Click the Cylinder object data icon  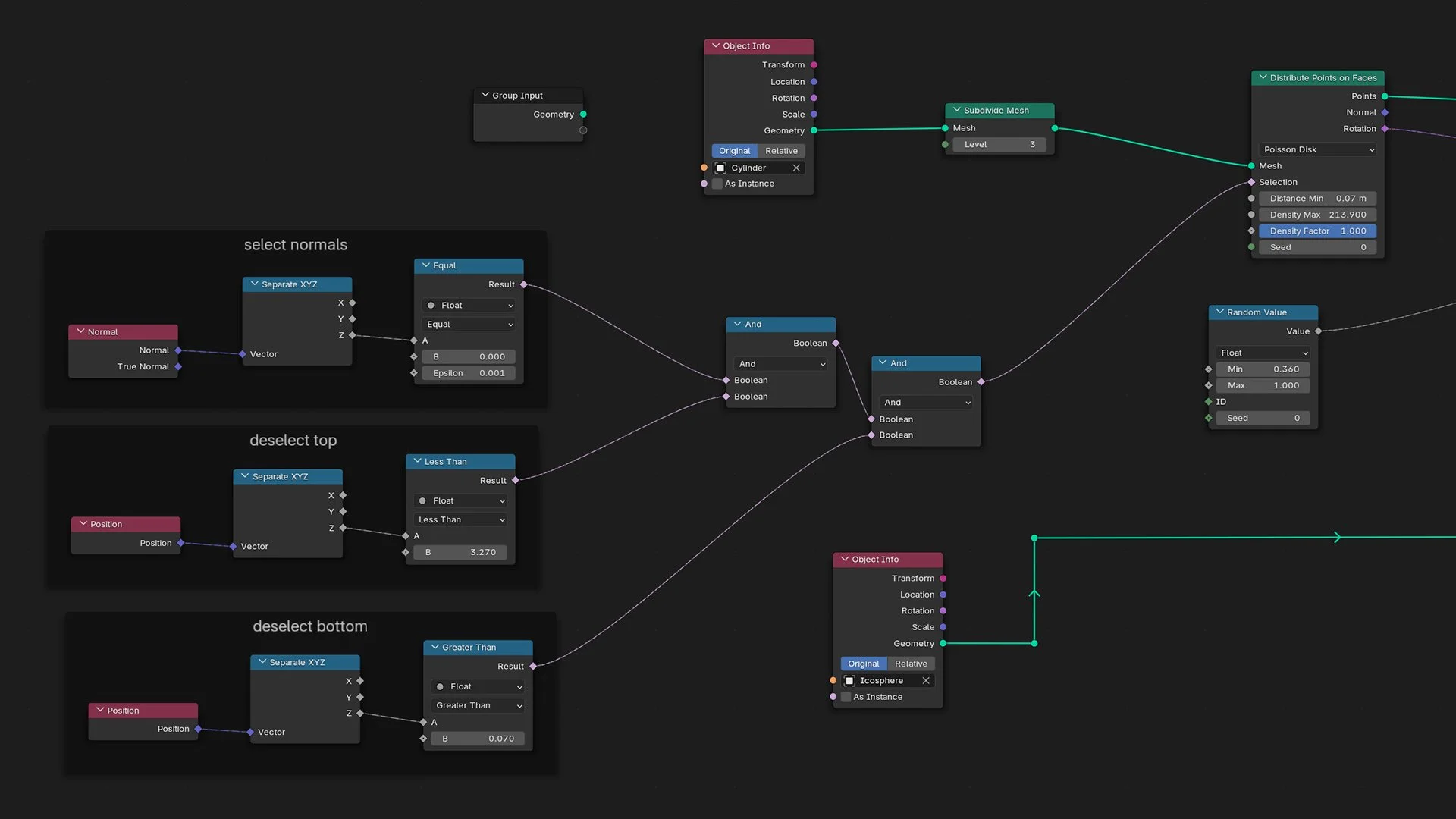click(720, 168)
